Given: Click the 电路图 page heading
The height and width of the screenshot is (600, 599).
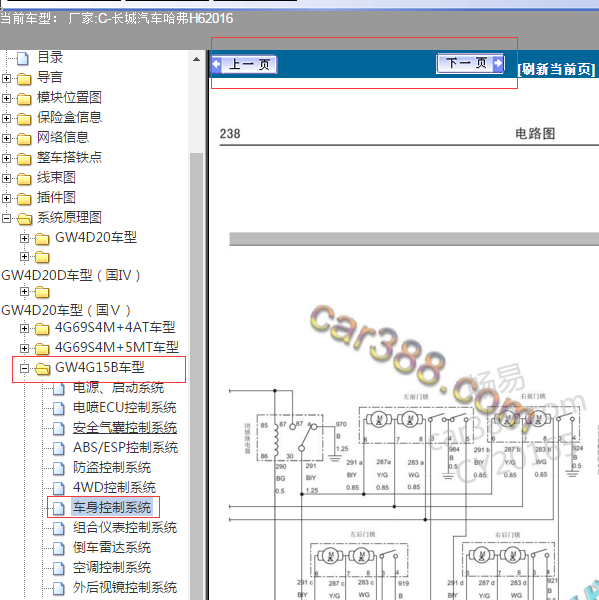Looking at the screenshot, I should click(x=535, y=134).
